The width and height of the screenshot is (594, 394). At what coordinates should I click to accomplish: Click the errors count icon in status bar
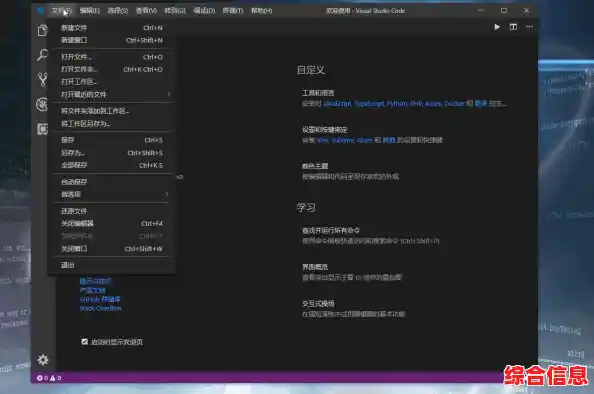tap(39, 378)
